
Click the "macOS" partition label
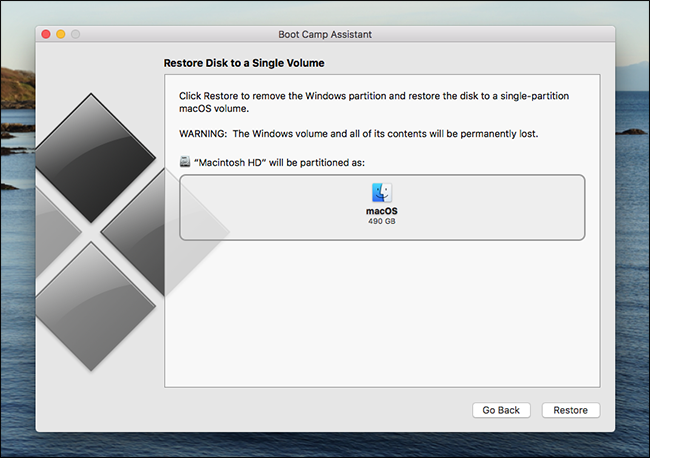pos(381,211)
